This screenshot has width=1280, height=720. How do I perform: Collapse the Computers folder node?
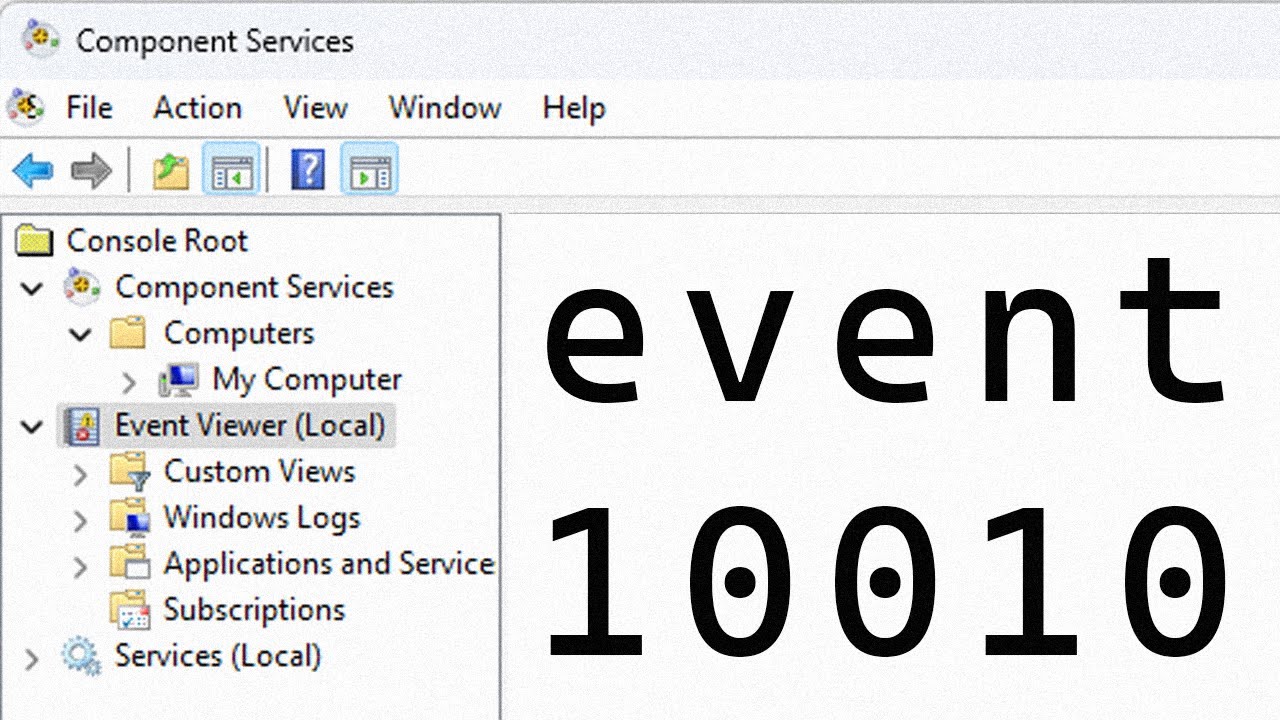(x=81, y=334)
